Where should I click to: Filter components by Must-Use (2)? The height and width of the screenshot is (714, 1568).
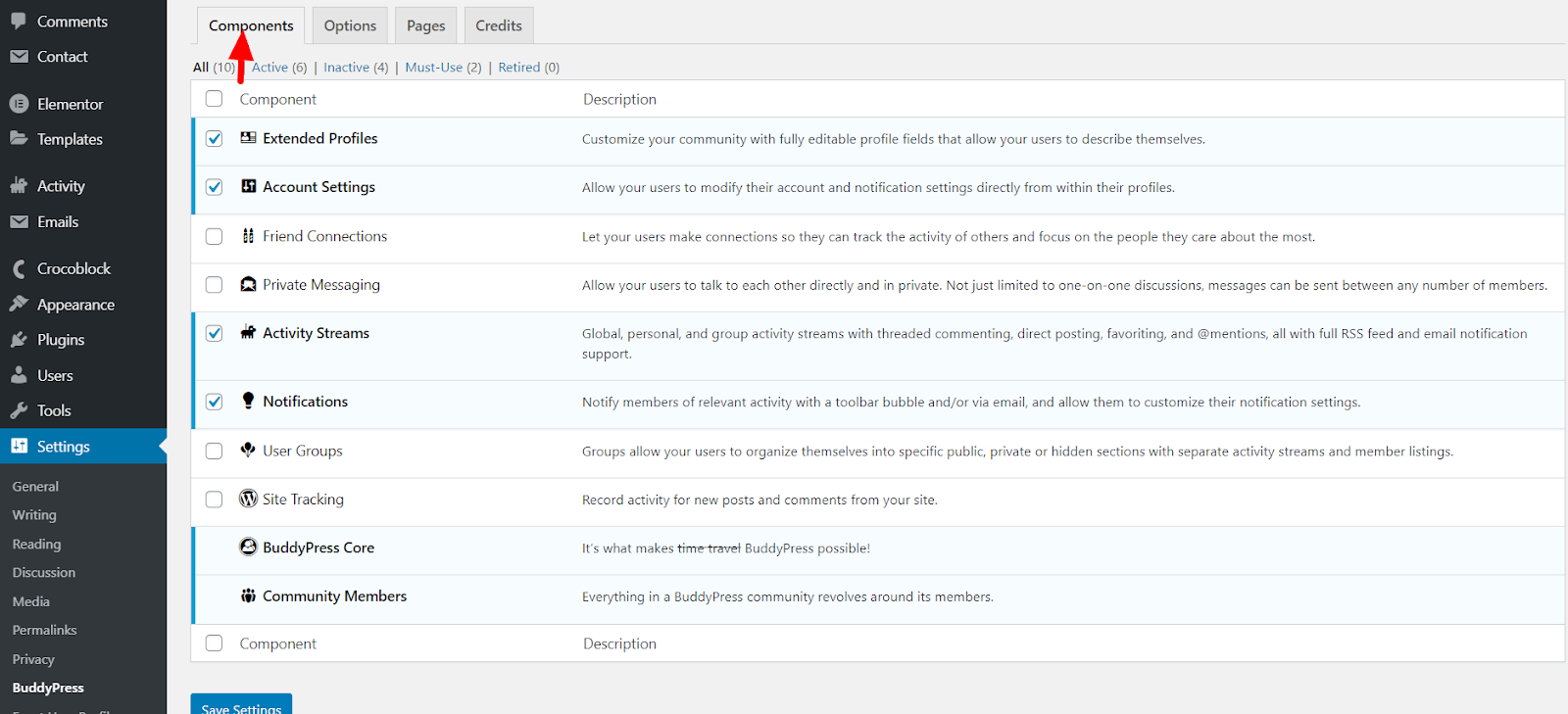click(443, 68)
